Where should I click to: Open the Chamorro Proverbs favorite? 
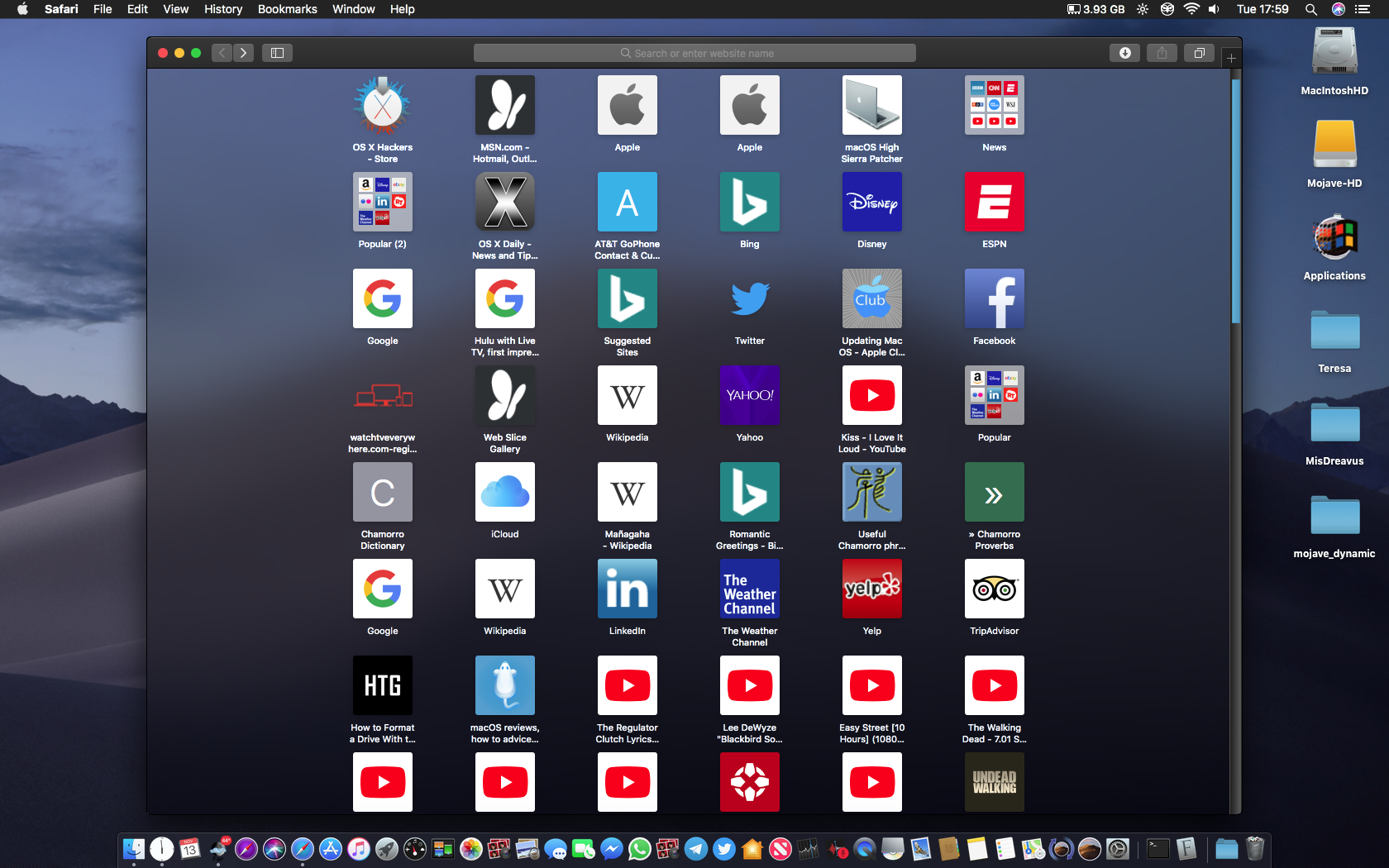click(995, 492)
